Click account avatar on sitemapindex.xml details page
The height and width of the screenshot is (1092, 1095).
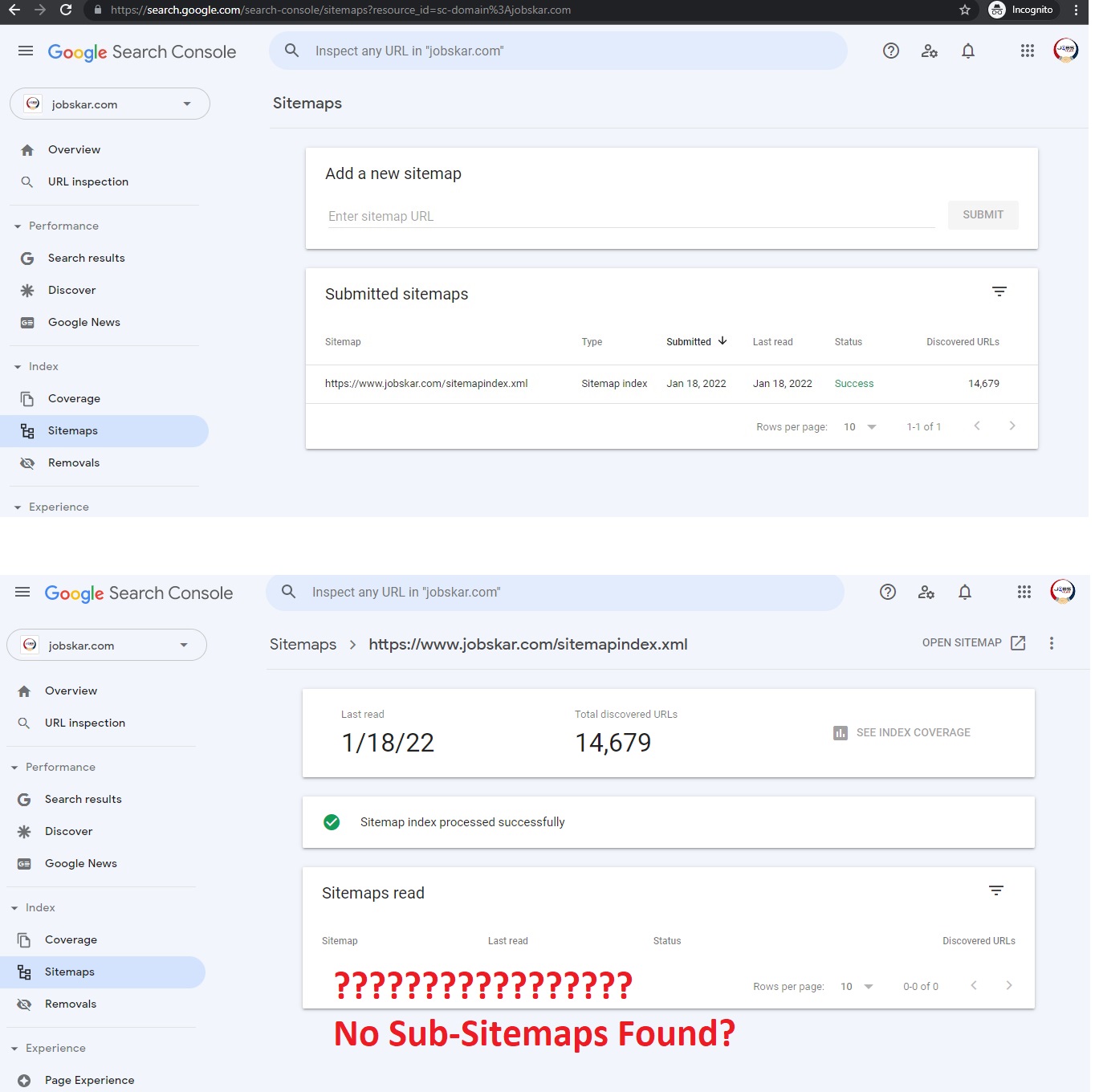[x=1062, y=591]
